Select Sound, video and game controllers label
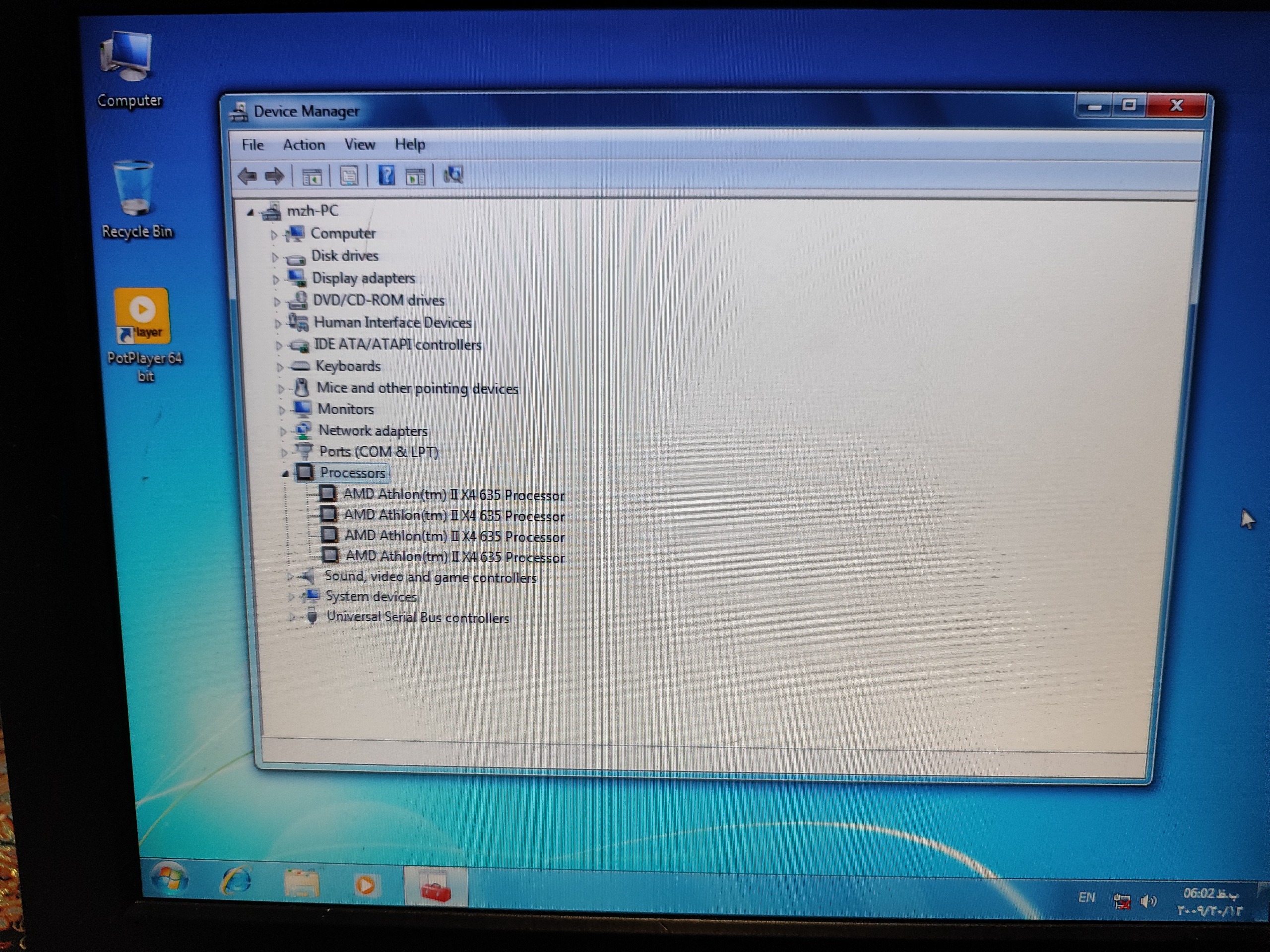This screenshot has width=1270, height=952. point(431,577)
